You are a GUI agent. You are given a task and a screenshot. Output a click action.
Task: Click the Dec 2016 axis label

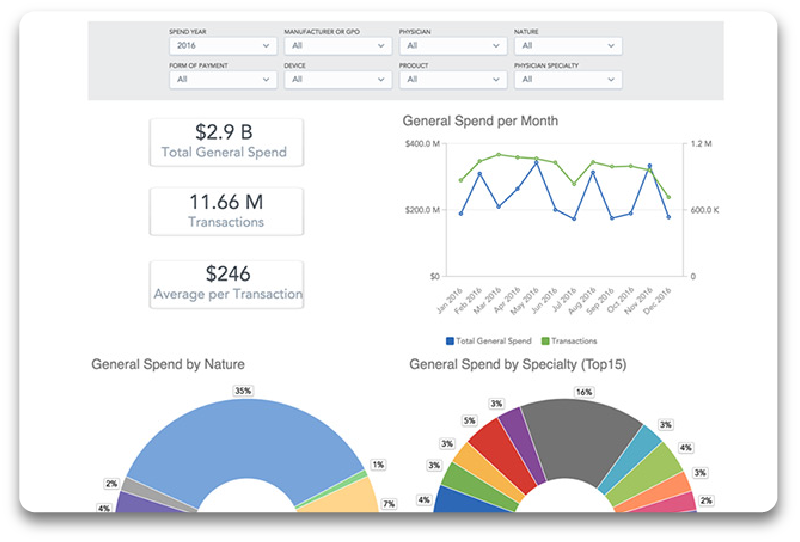click(x=657, y=301)
